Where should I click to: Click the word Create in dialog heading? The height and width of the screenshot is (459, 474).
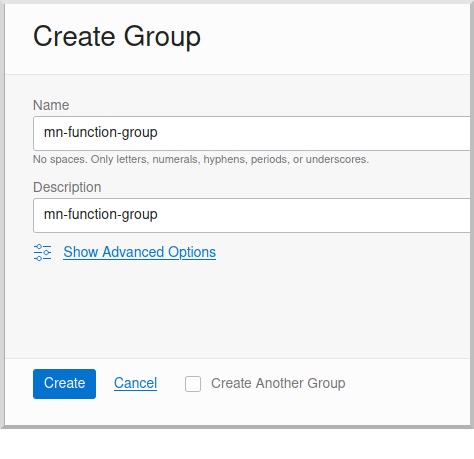74,36
